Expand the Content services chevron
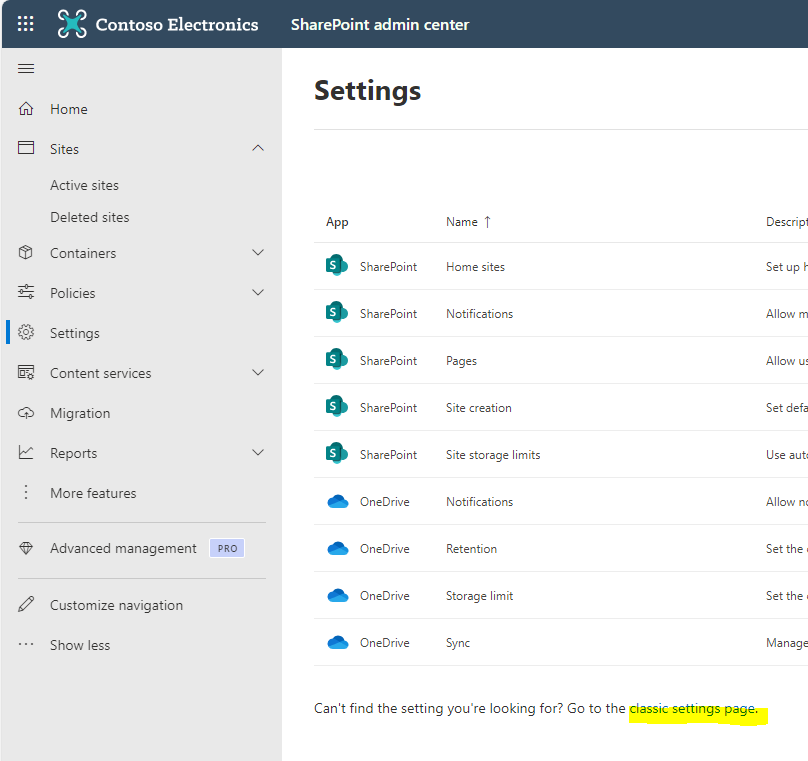 [258, 373]
